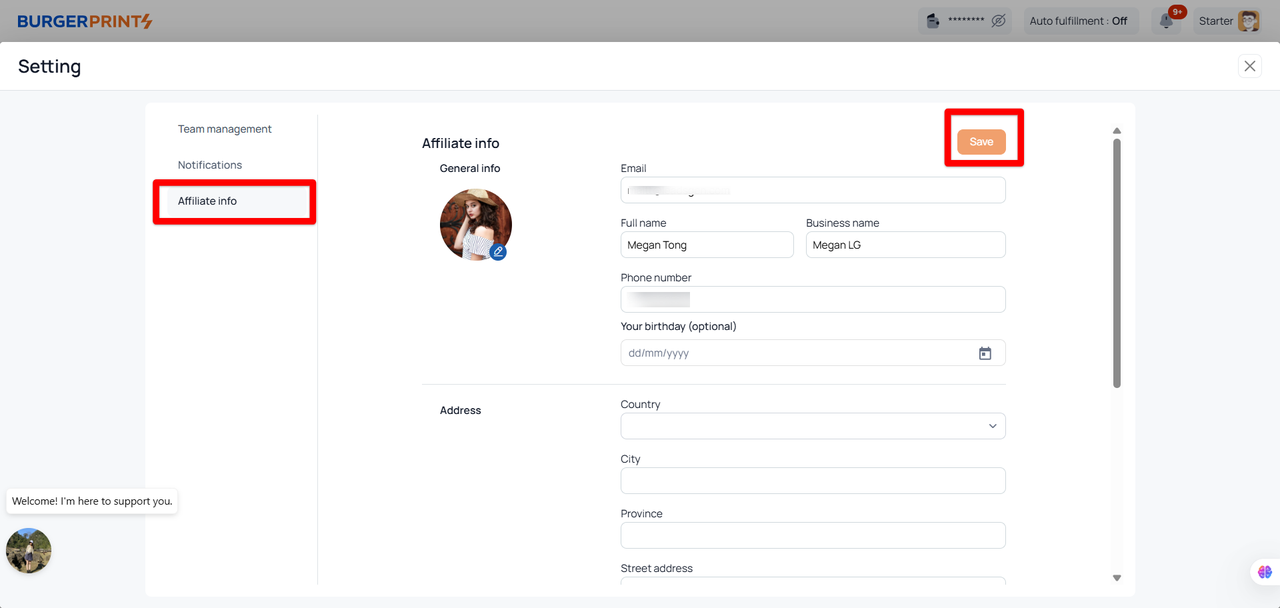Screen dimensions: 1280x608
Task: Open the support chat avatar bubble
Action: click(29, 550)
